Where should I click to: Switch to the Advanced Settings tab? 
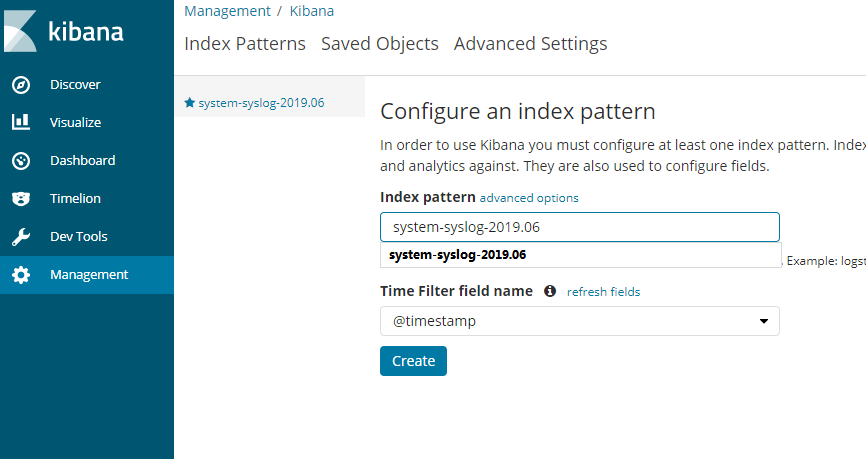tap(530, 44)
